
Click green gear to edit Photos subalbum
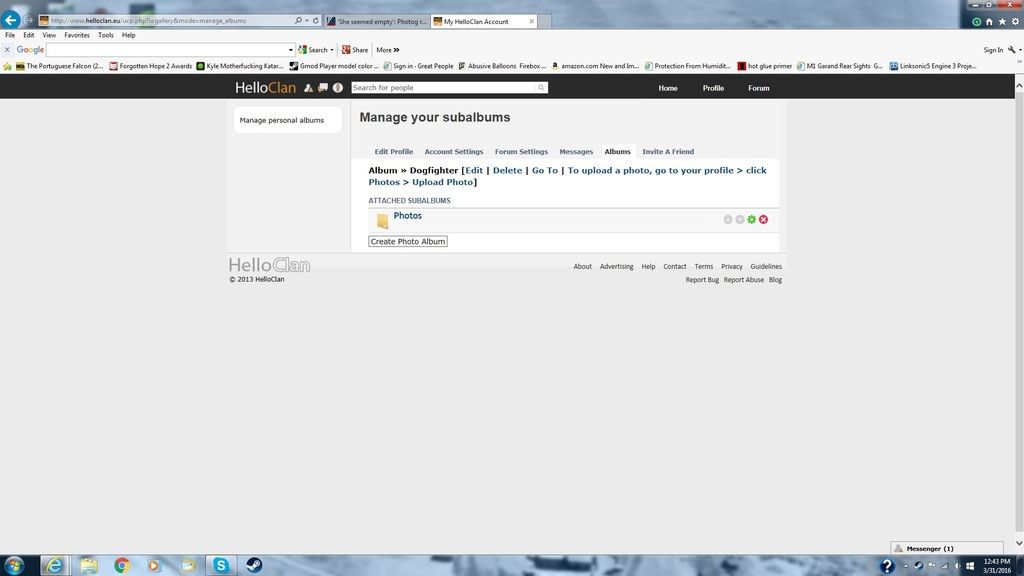752,219
